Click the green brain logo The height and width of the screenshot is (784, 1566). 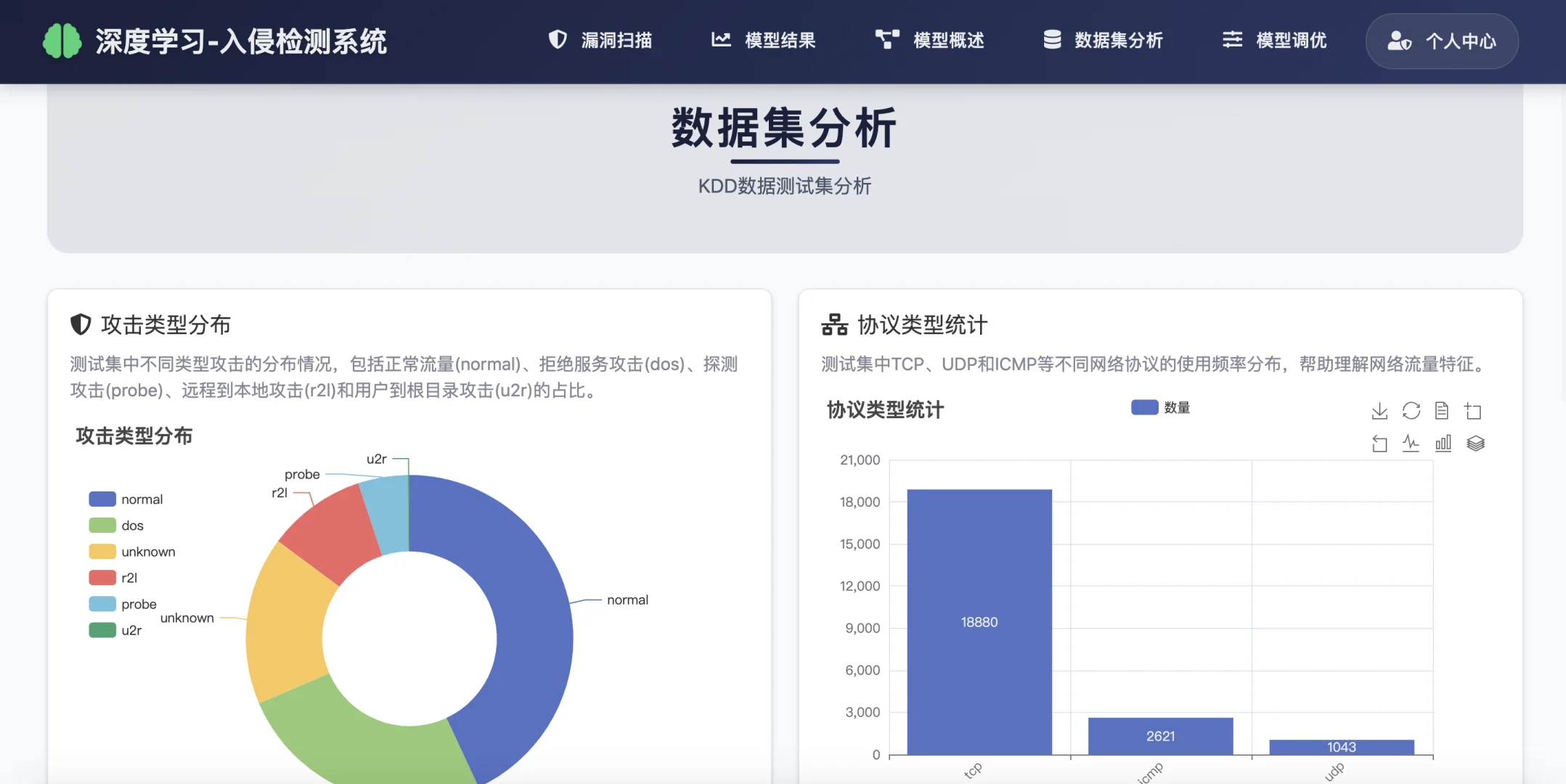point(62,41)
